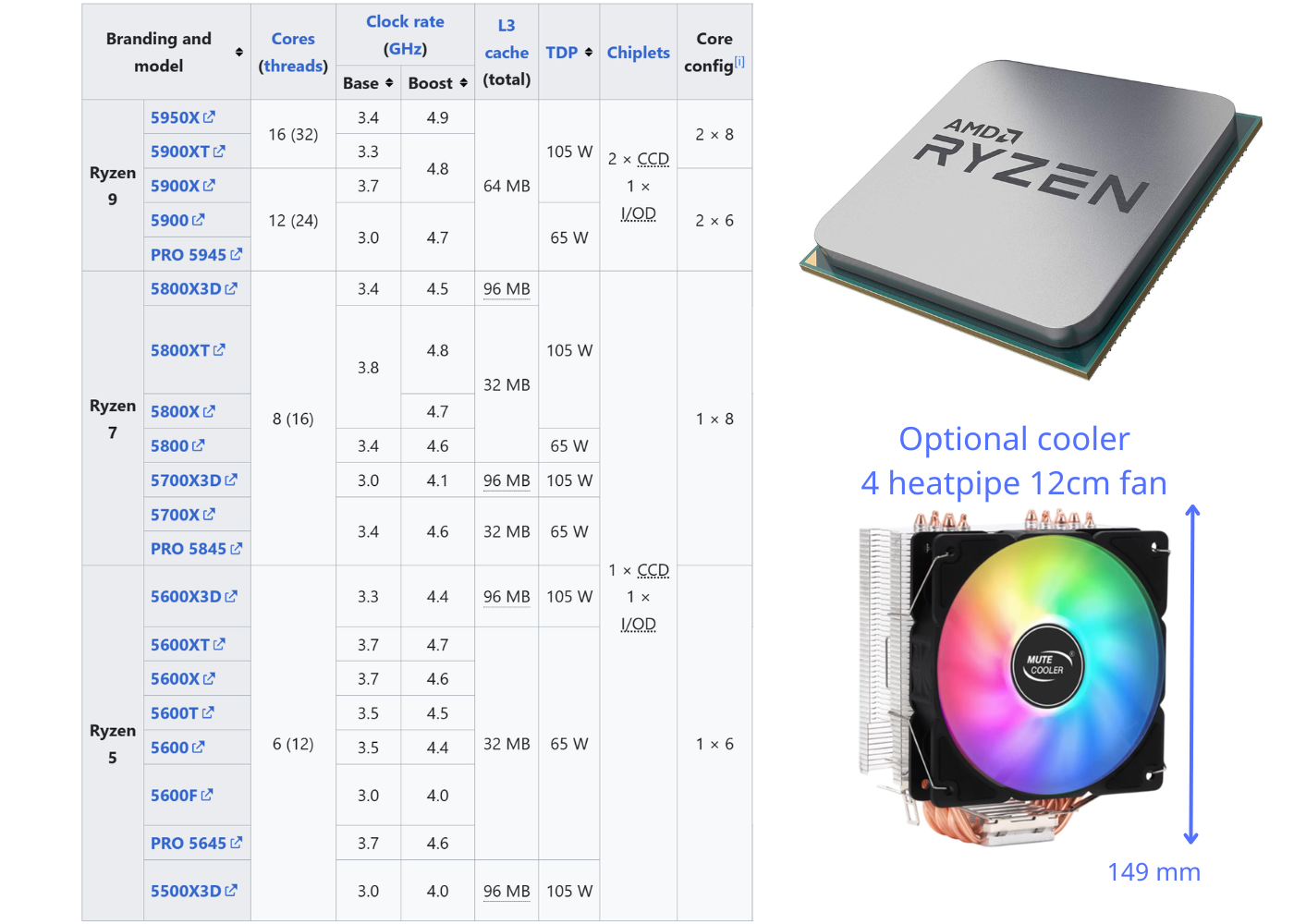Click the 1 × 6 core config cell
Screen dimensions: 1294x924
714,744
